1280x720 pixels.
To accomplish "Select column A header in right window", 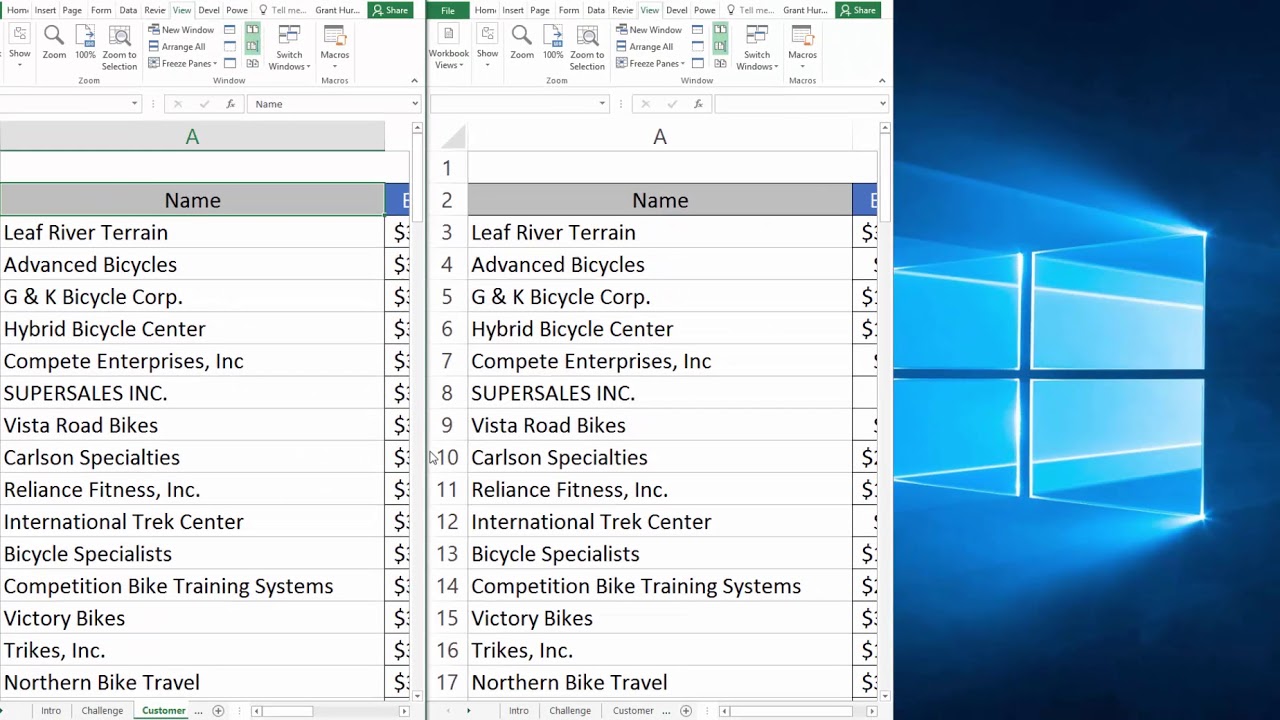I will 660,137.
